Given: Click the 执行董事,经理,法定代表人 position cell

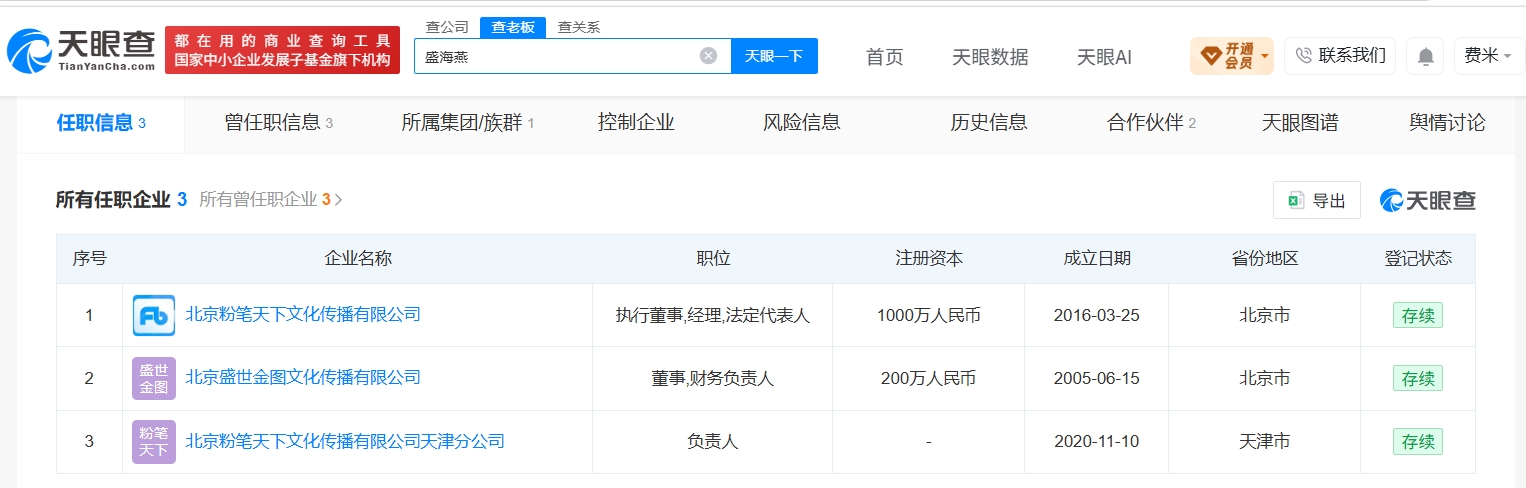Looking at the screenshot, I should pos(713,315).
